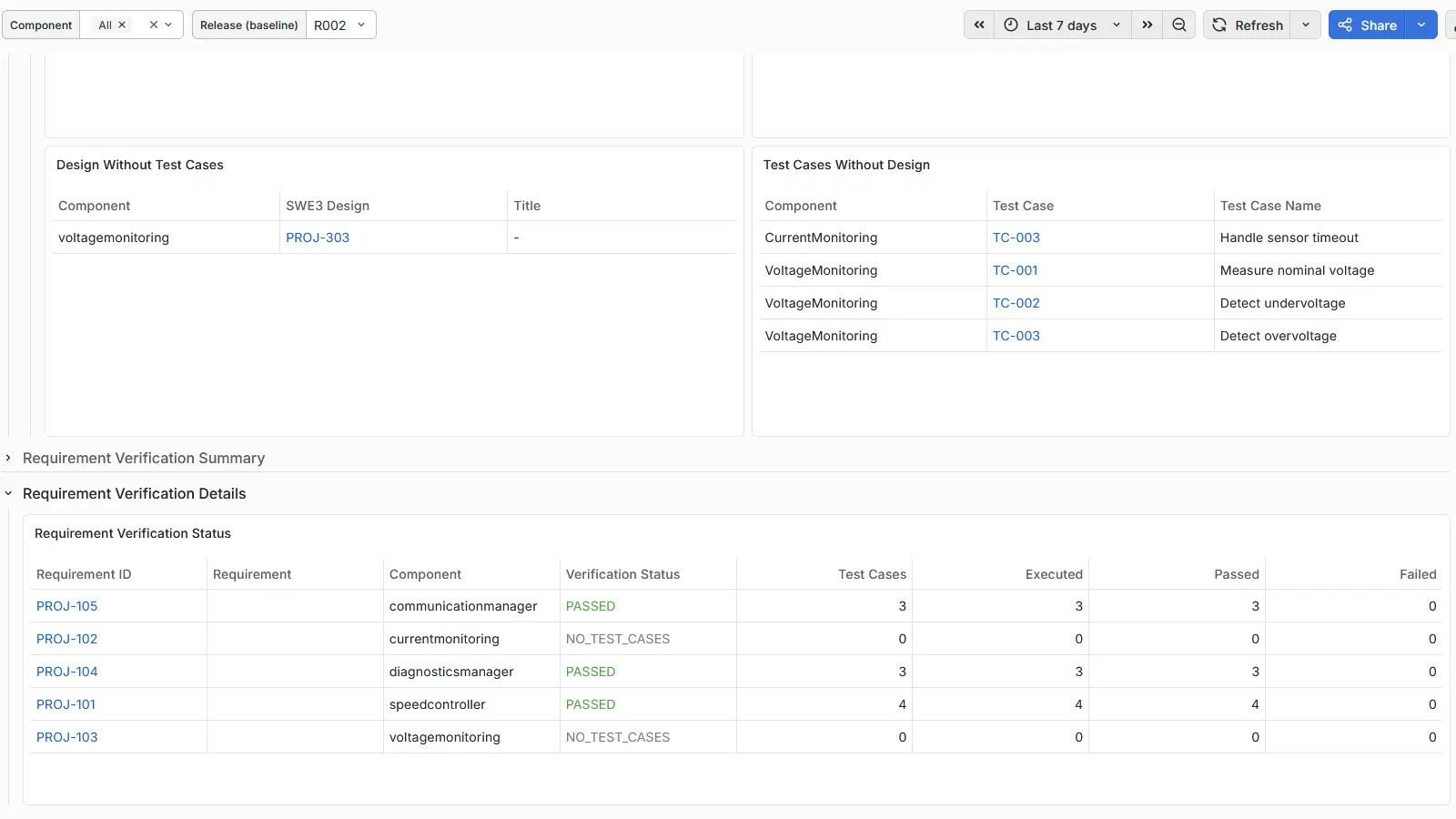Open Share options dropdown arrow

coord(1421,25)
